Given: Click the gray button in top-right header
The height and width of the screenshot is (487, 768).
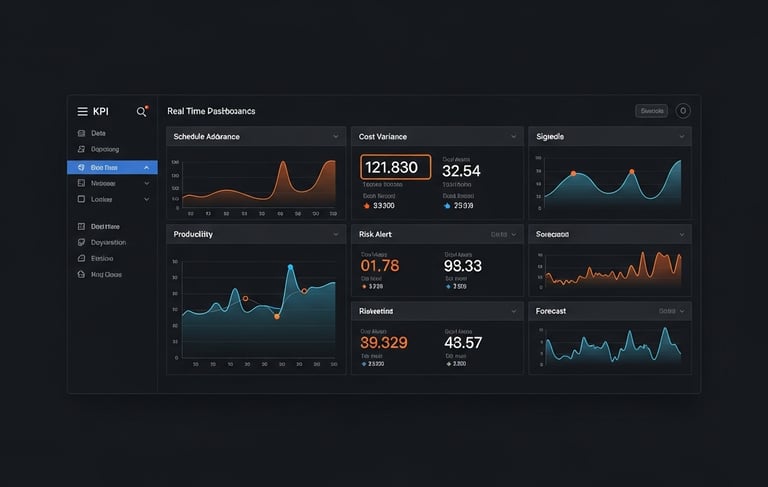Looking at the screenshot, I should coord(651,111).
